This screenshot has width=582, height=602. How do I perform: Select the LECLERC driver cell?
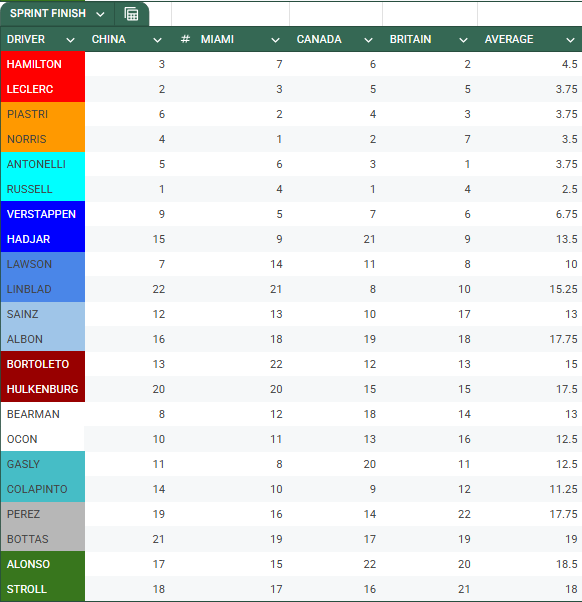pos(43,89)
